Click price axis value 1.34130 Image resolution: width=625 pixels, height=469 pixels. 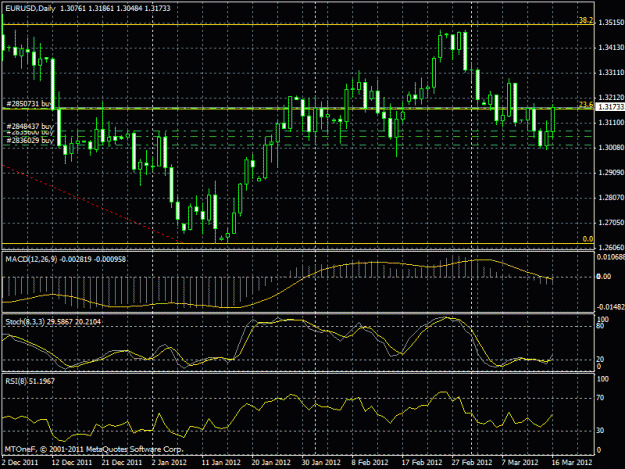coord(611,48)
